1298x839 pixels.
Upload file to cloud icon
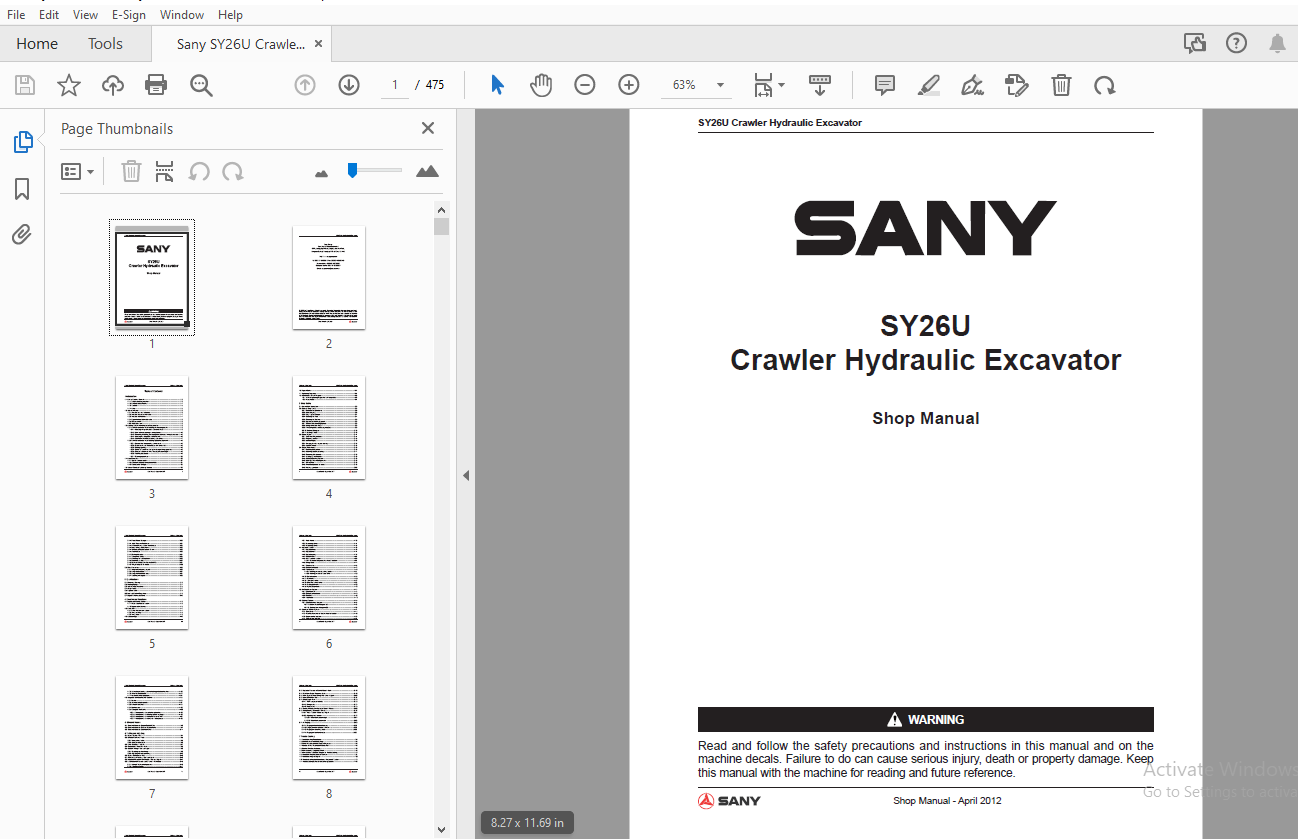(x=113, y=85)
